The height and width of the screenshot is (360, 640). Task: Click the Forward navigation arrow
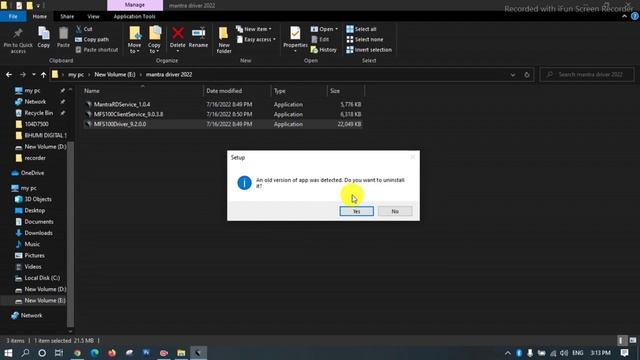pyautogui.click(x=23, y=75)
